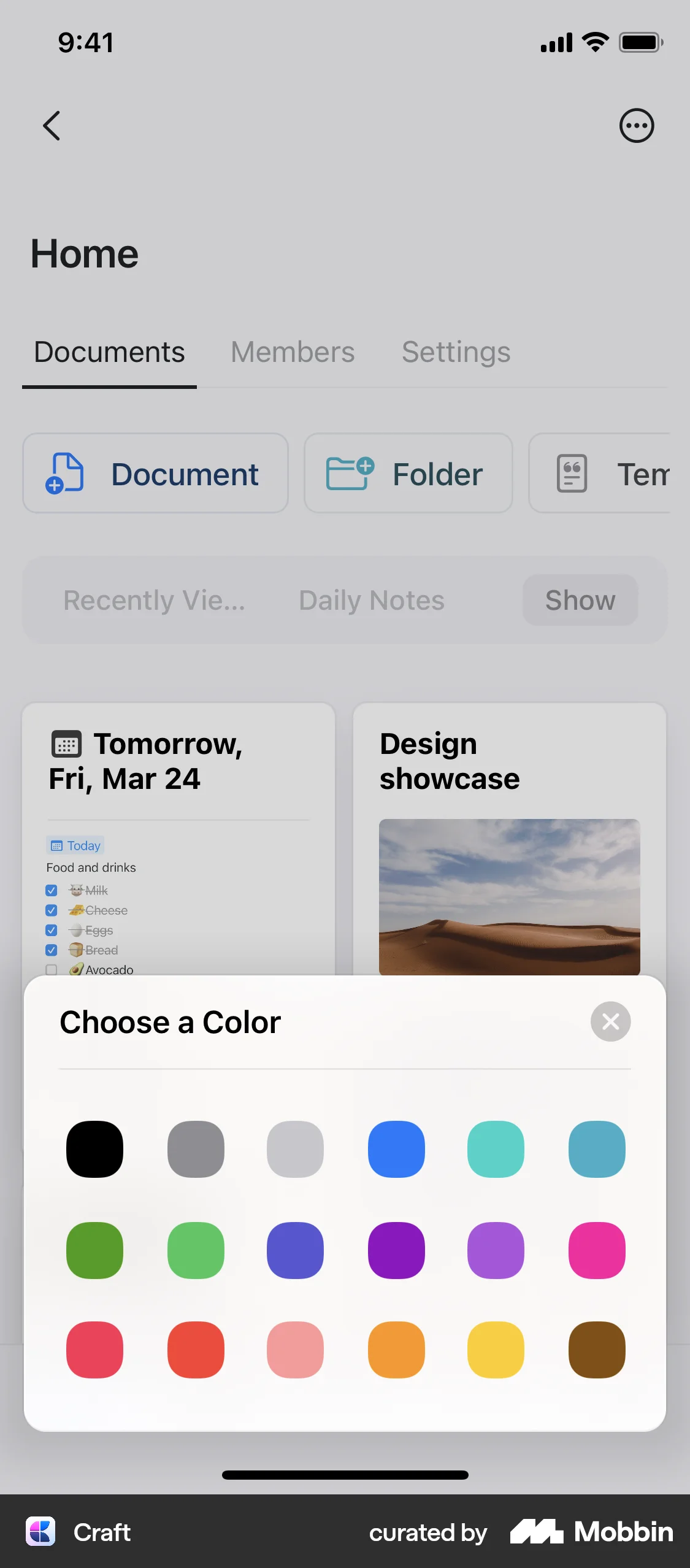Uncheck the Bread item
The height and width of the screenshot is (1568, 690).
point(52,950)
